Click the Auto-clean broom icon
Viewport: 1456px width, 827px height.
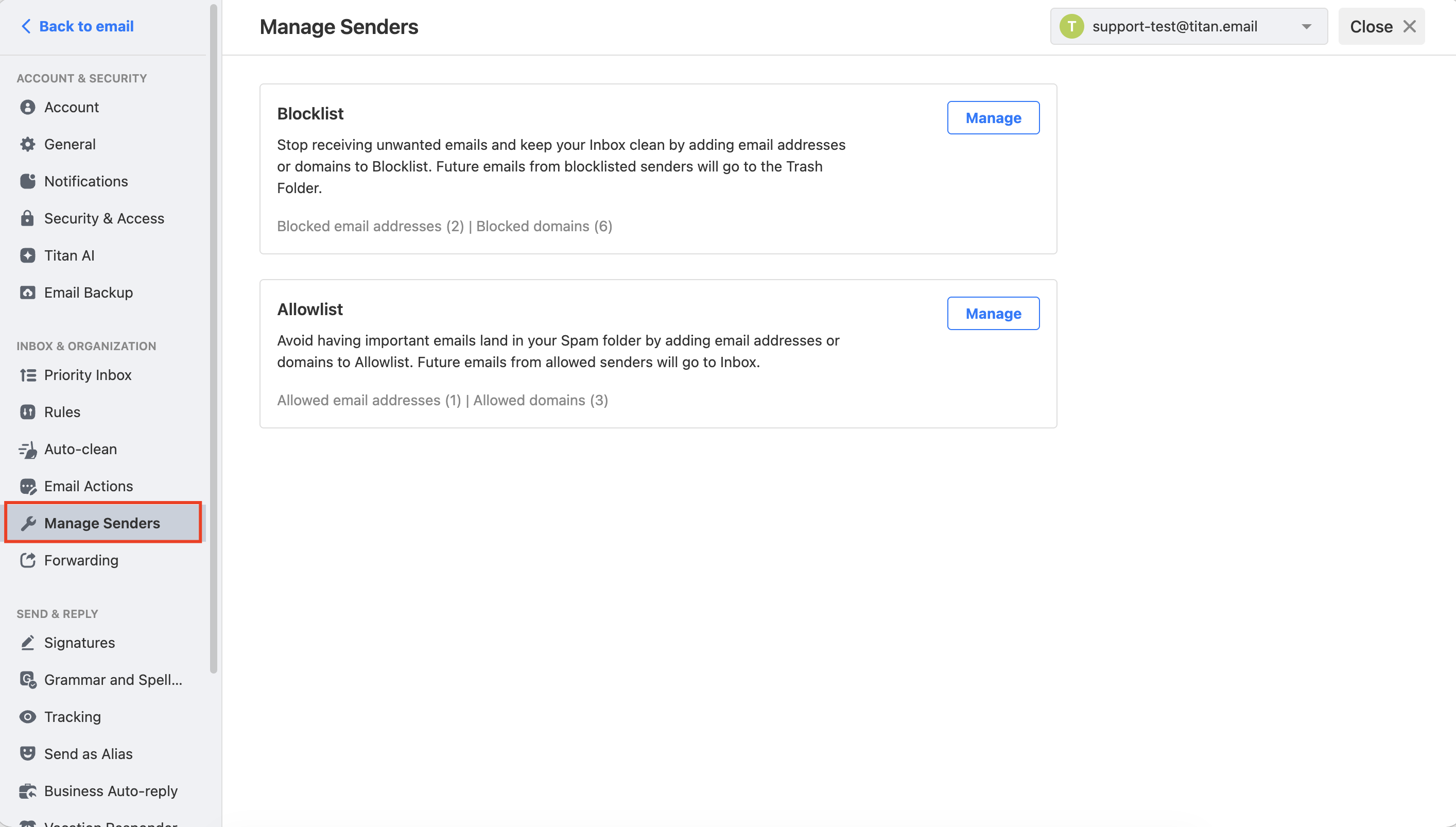pos(27,449)
